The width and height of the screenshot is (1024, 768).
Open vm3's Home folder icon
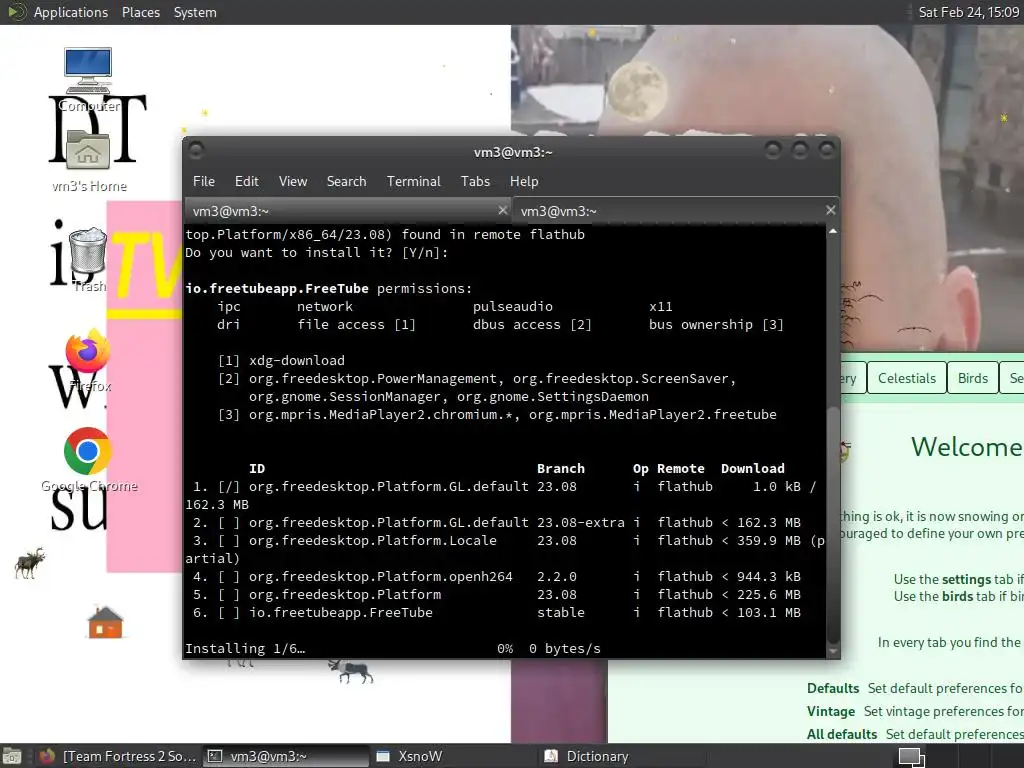point(88,161)
